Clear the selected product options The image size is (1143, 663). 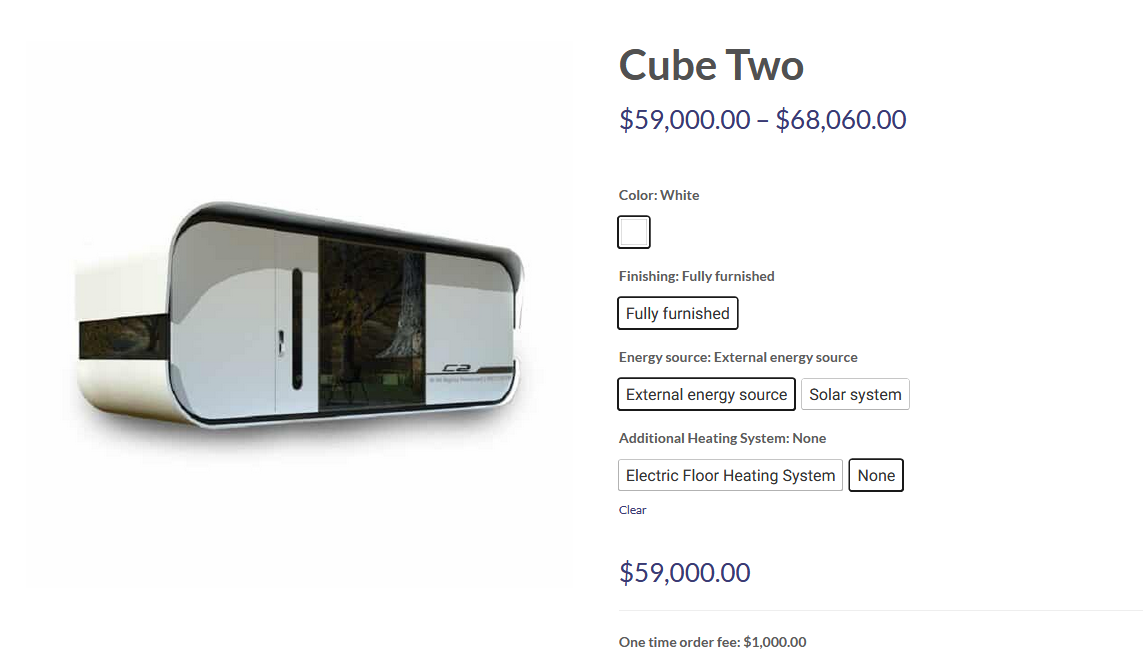[632, 510]
